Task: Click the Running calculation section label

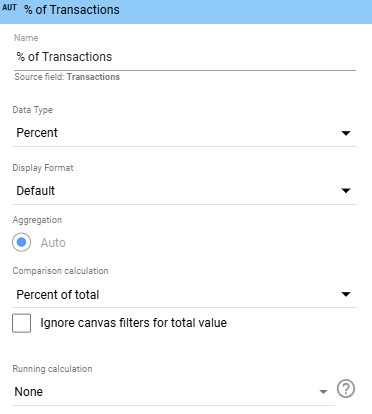Action: [52, 369]
